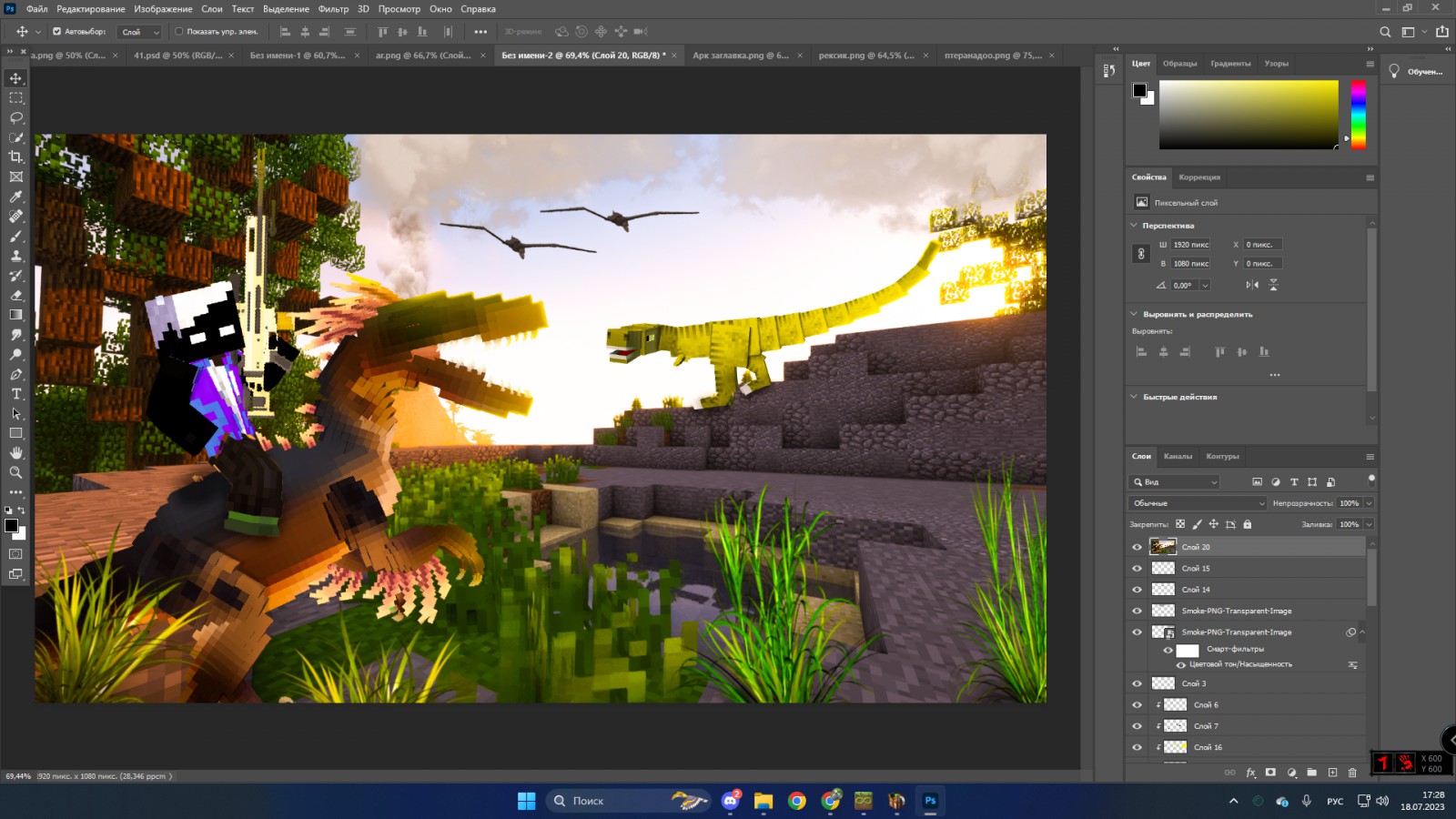Image resolution: width=1456 pixels, height=819 pixels.
Task: Add layer style with fx icon
Action: (1250, 773)
